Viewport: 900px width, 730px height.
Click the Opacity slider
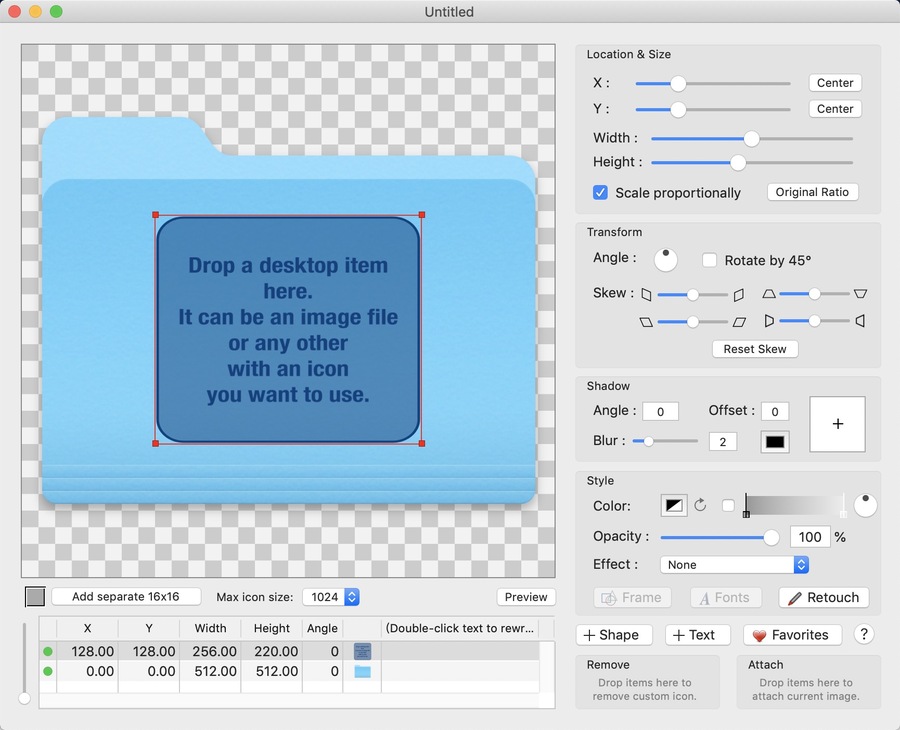click(x=720, y=538)
